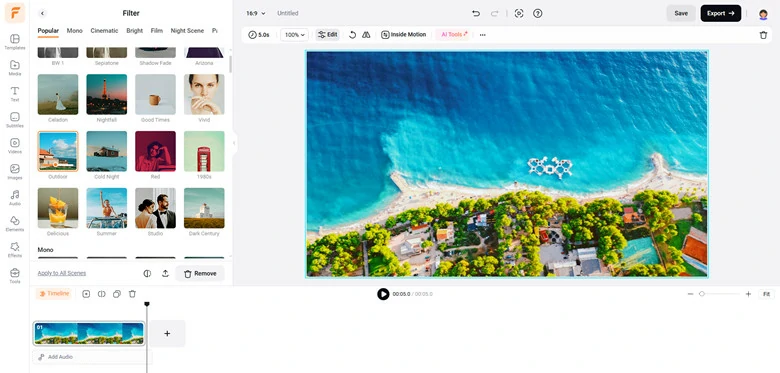Open the Inside Motion button
780x373 pixels.
click(403, 35)
